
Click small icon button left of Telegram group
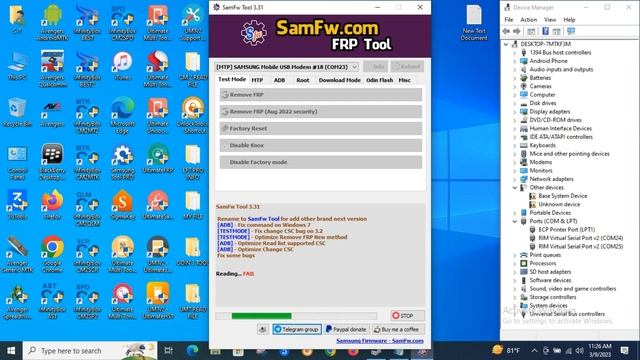[x=263, y=329]
